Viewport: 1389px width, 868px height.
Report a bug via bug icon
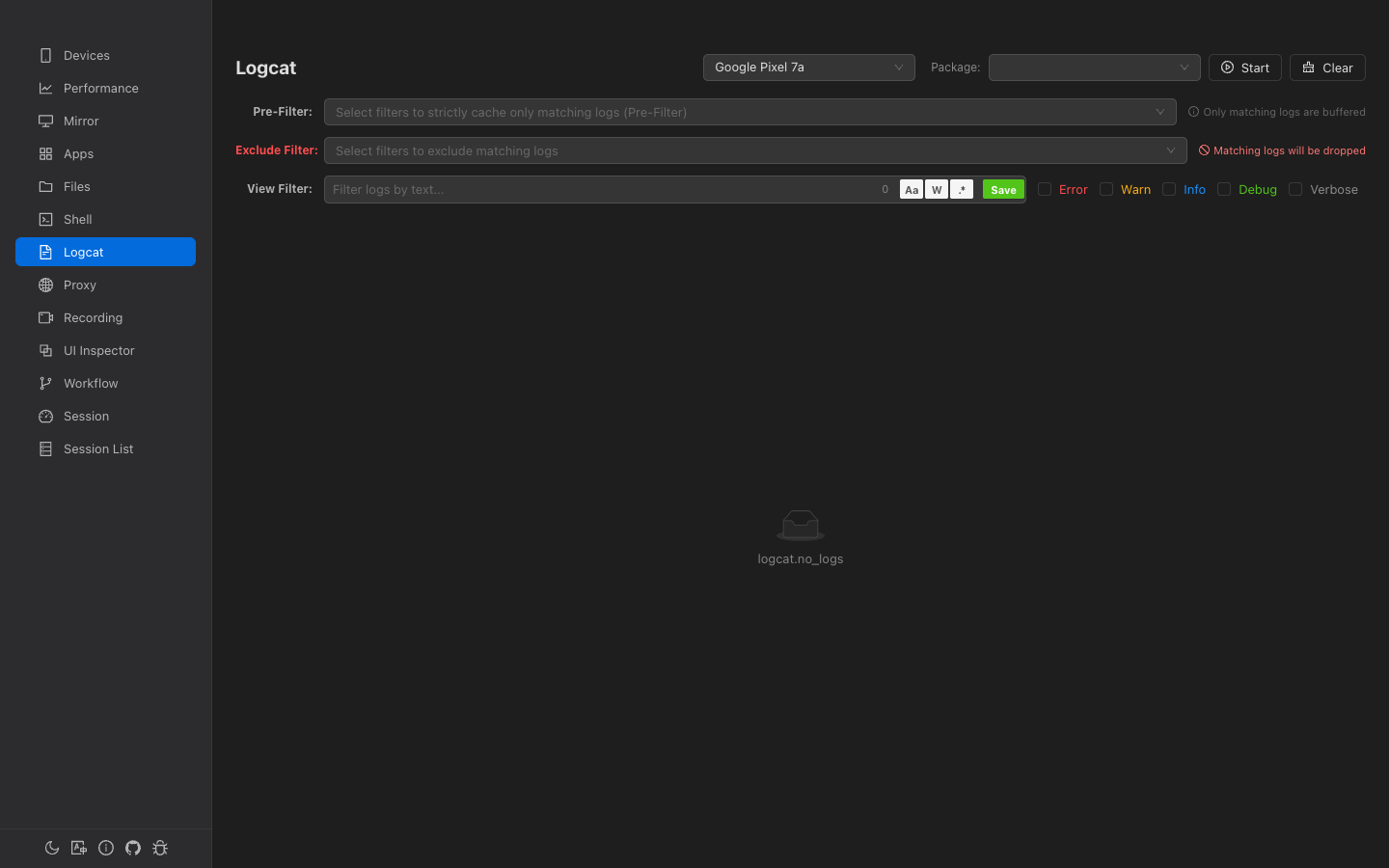coord(160,848)
